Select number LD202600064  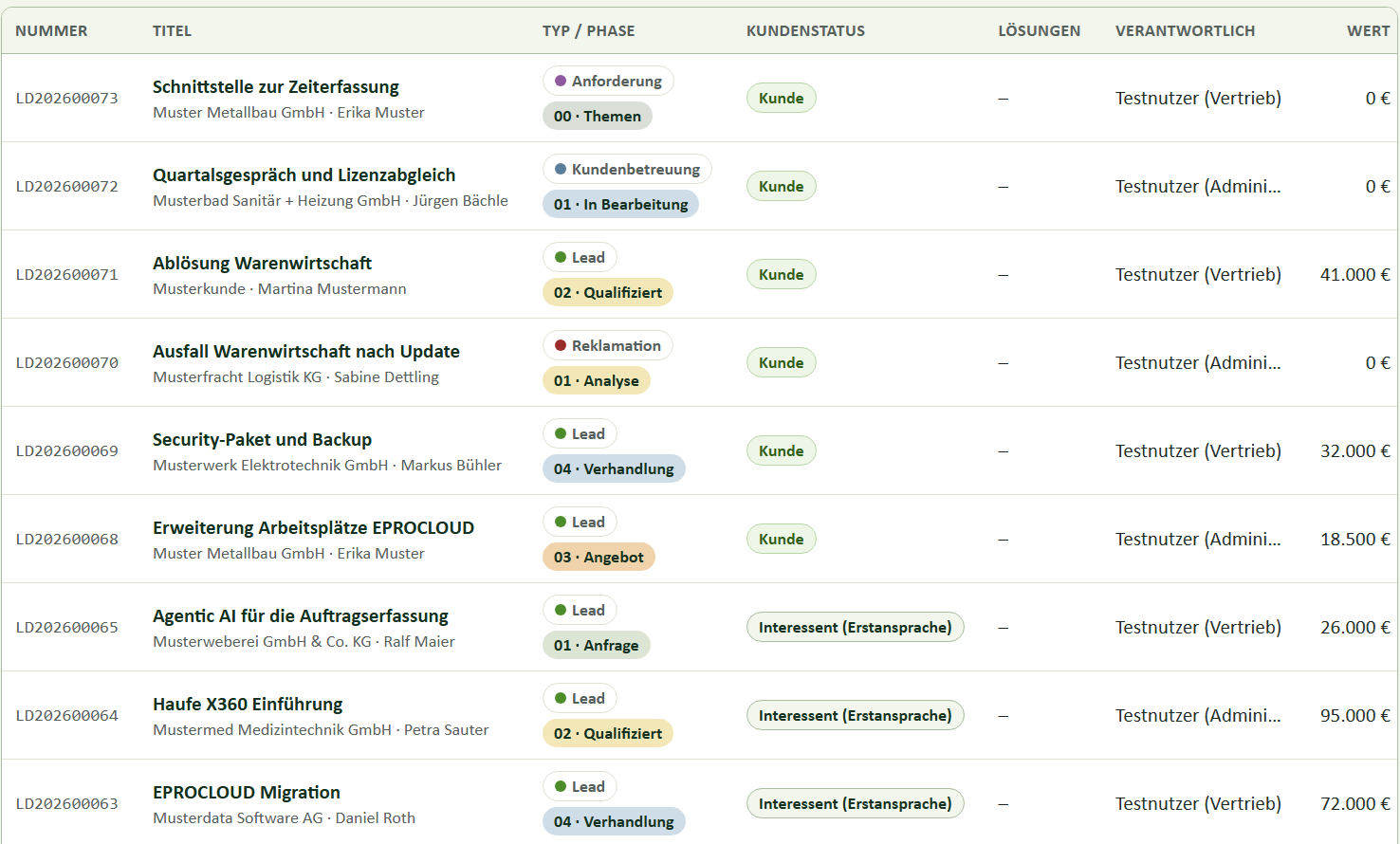(x=67, y=715)
